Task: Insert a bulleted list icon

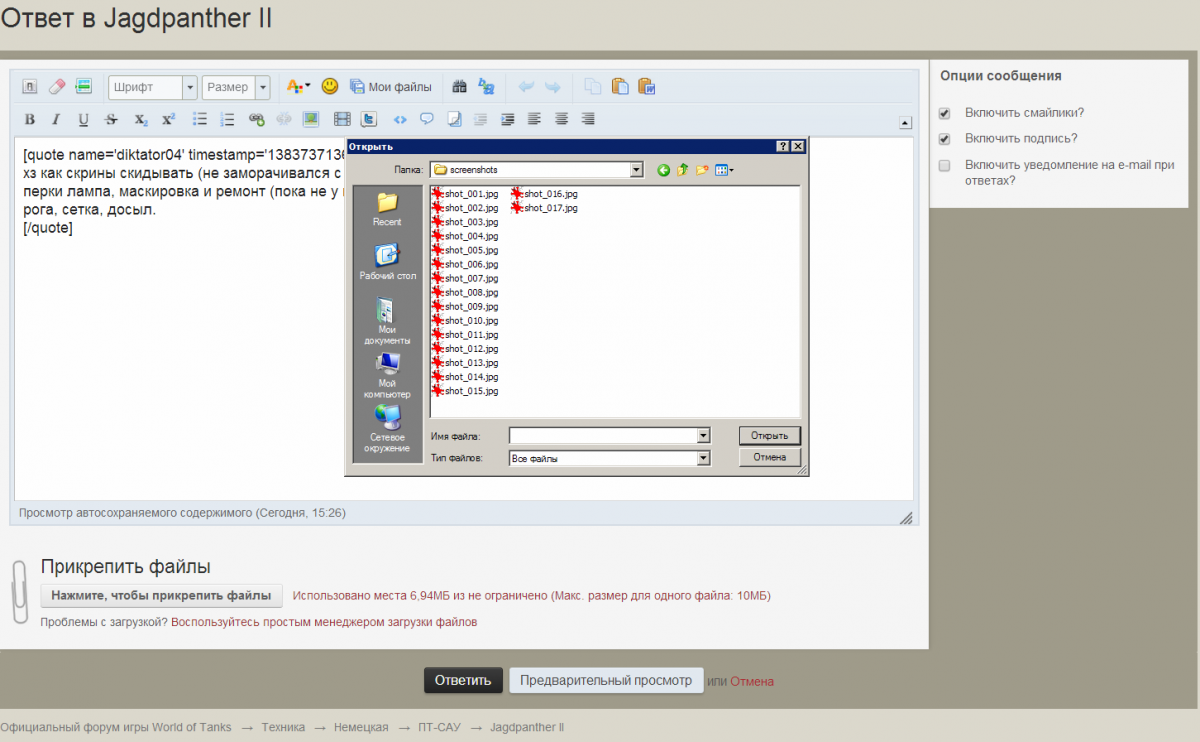Action: pos(200,119)
